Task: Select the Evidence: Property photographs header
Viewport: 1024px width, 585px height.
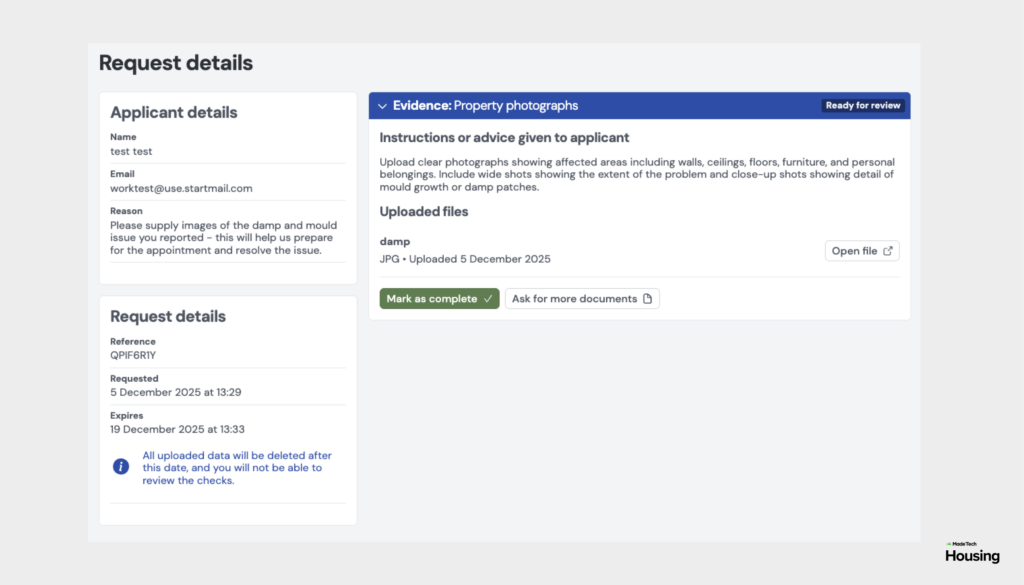Action: 639,106
